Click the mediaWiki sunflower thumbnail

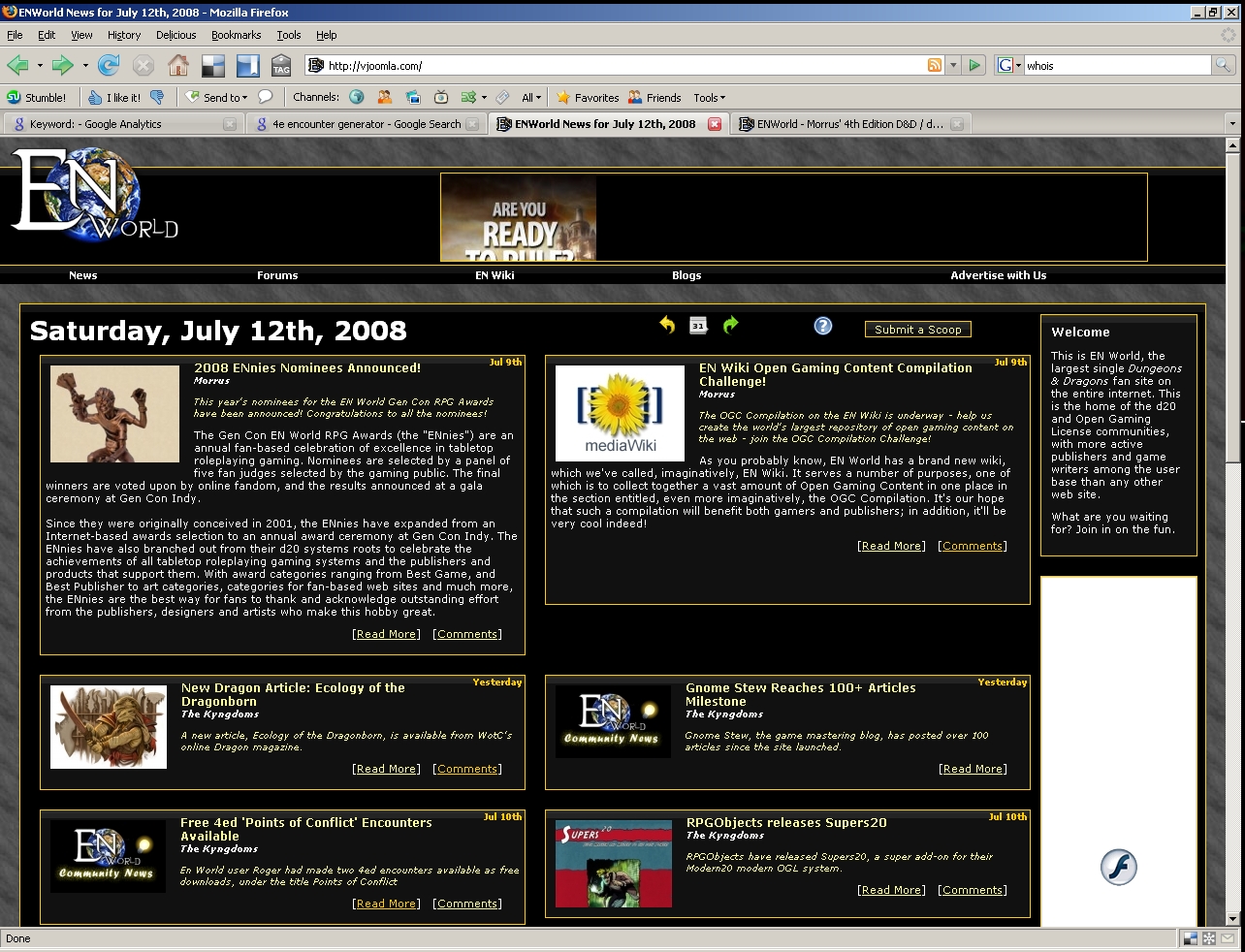(x=620, y=414)
